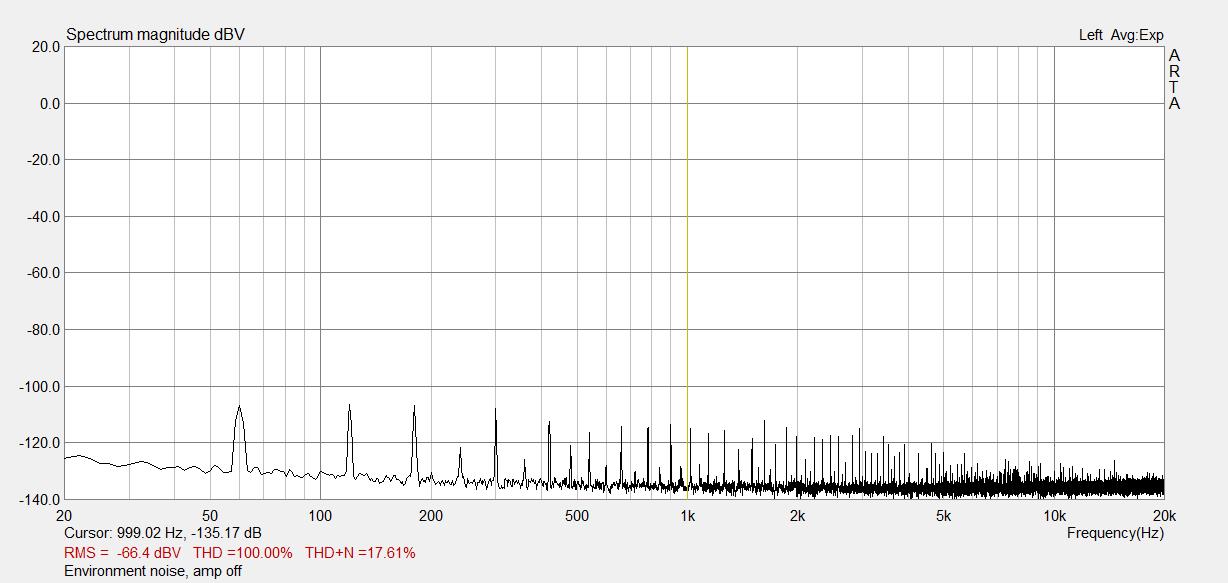This screenshot has height=583, width=1228.
Task: Click the 1k frequency axis label
Action: [x=687, y=516]
